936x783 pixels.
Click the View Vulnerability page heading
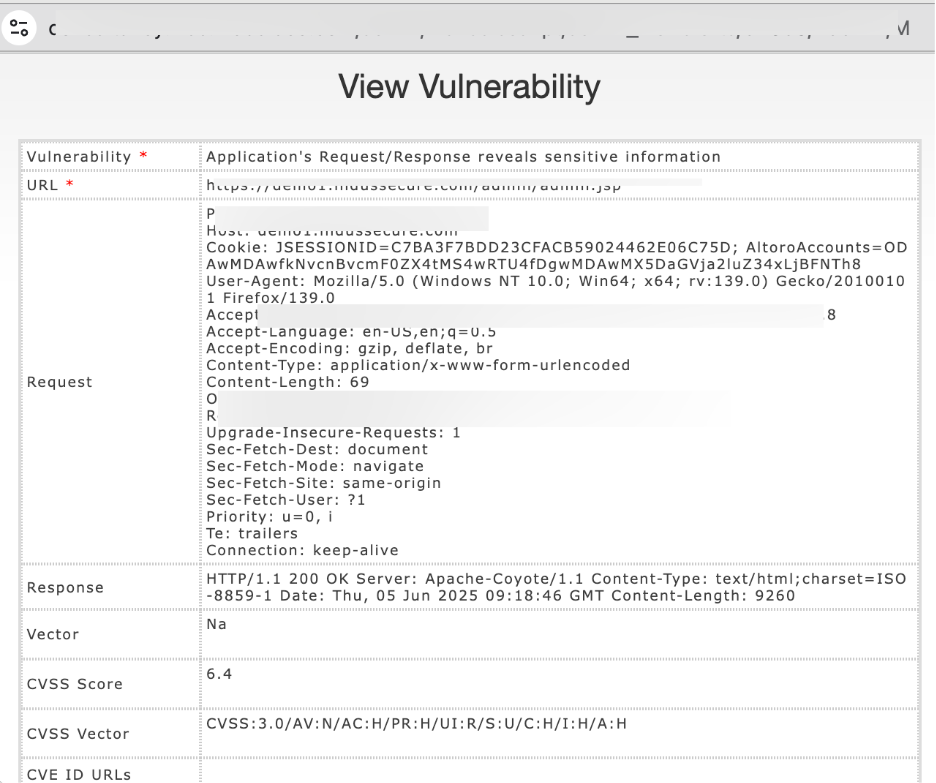click(x=469, y=87)
